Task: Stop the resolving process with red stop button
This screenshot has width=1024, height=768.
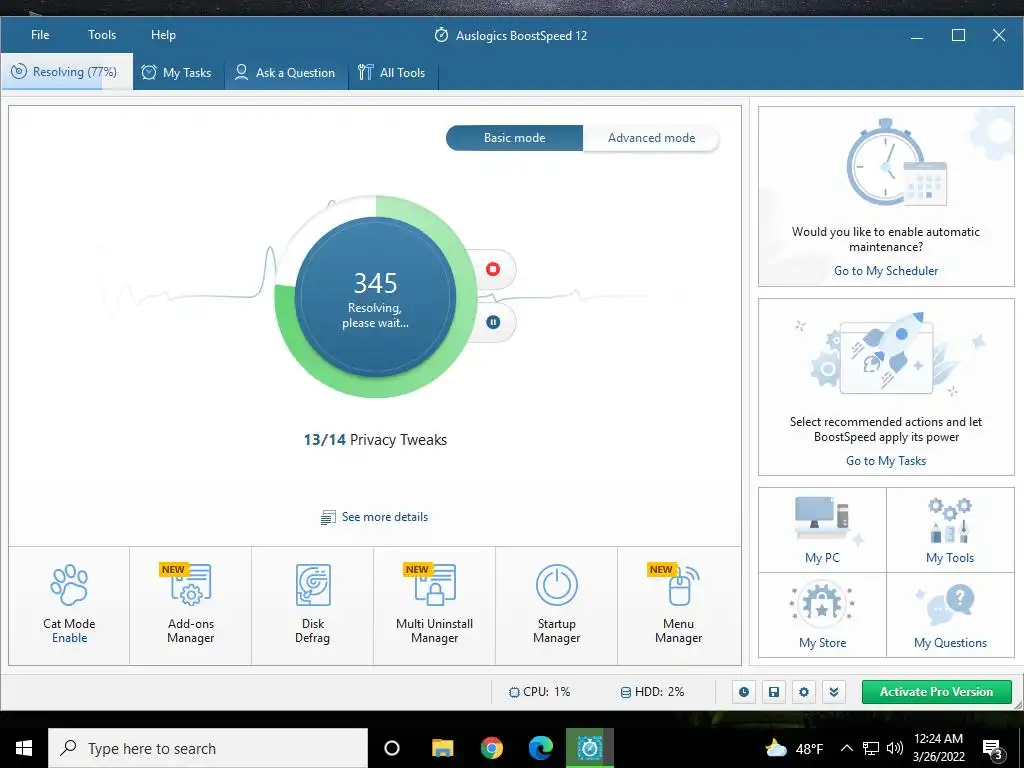Action: [493, 269]
